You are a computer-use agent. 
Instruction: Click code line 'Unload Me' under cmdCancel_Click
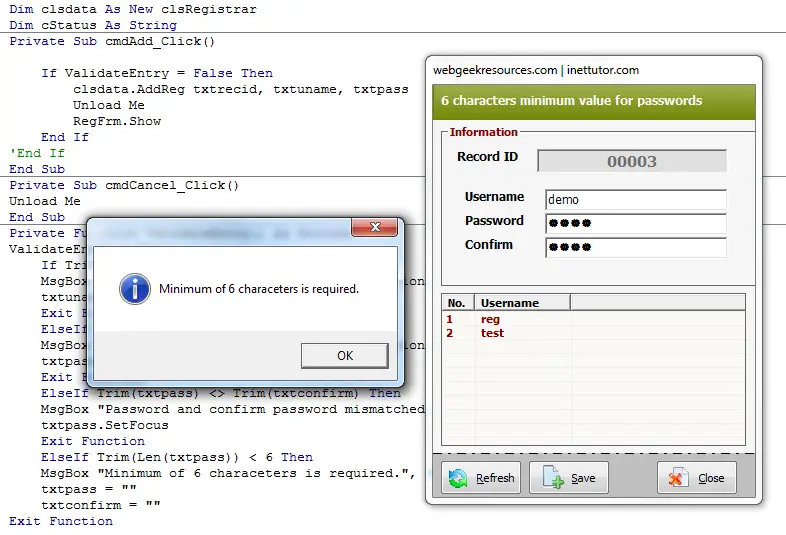pos(45,201)
